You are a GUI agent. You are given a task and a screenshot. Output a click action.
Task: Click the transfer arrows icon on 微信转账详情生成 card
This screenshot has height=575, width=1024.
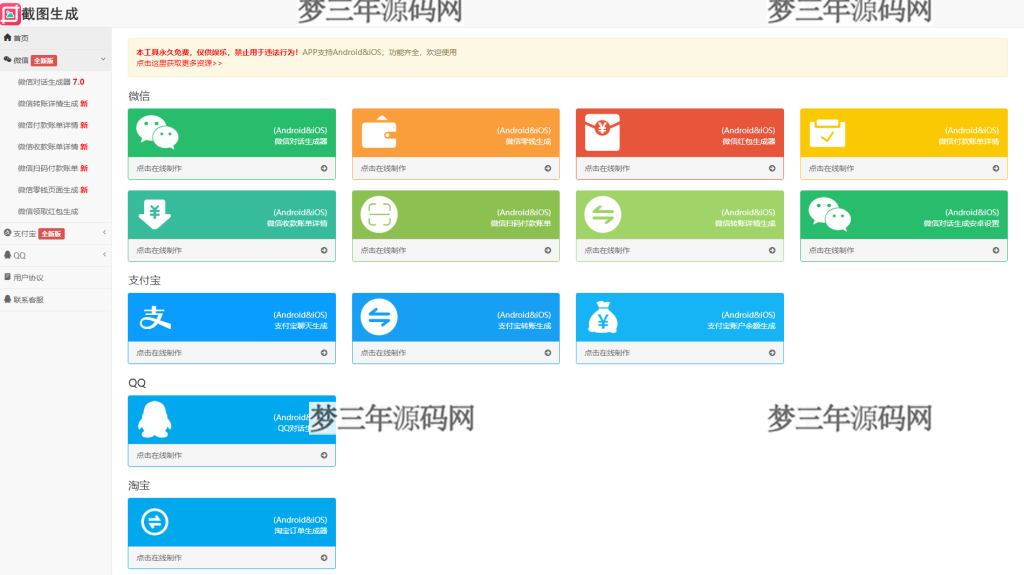tap(602, 214)
